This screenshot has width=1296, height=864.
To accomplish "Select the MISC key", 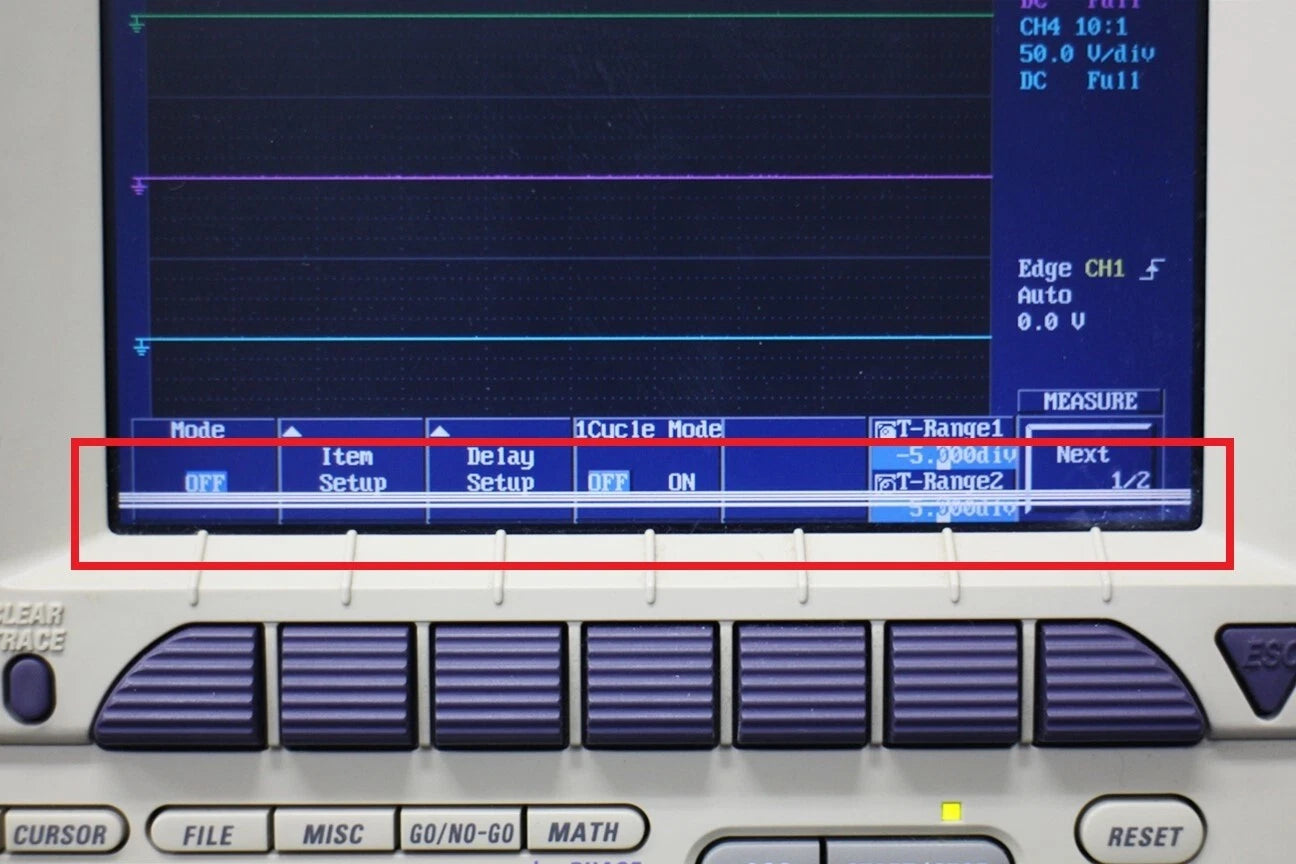I will [x=335, y=833].
